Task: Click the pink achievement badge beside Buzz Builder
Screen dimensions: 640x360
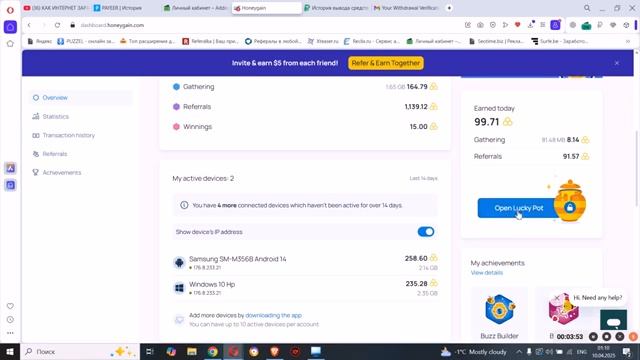Action: coord(563,310)
